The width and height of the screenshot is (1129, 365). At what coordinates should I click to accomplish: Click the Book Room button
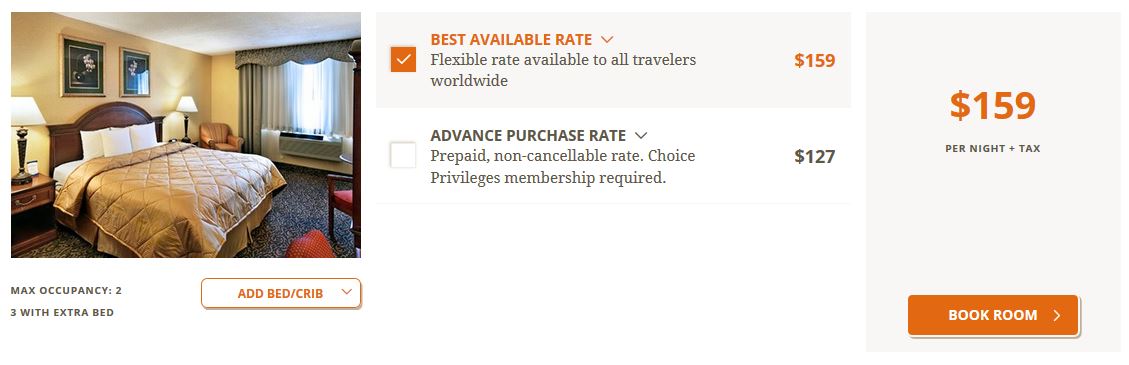coord(993,315)
